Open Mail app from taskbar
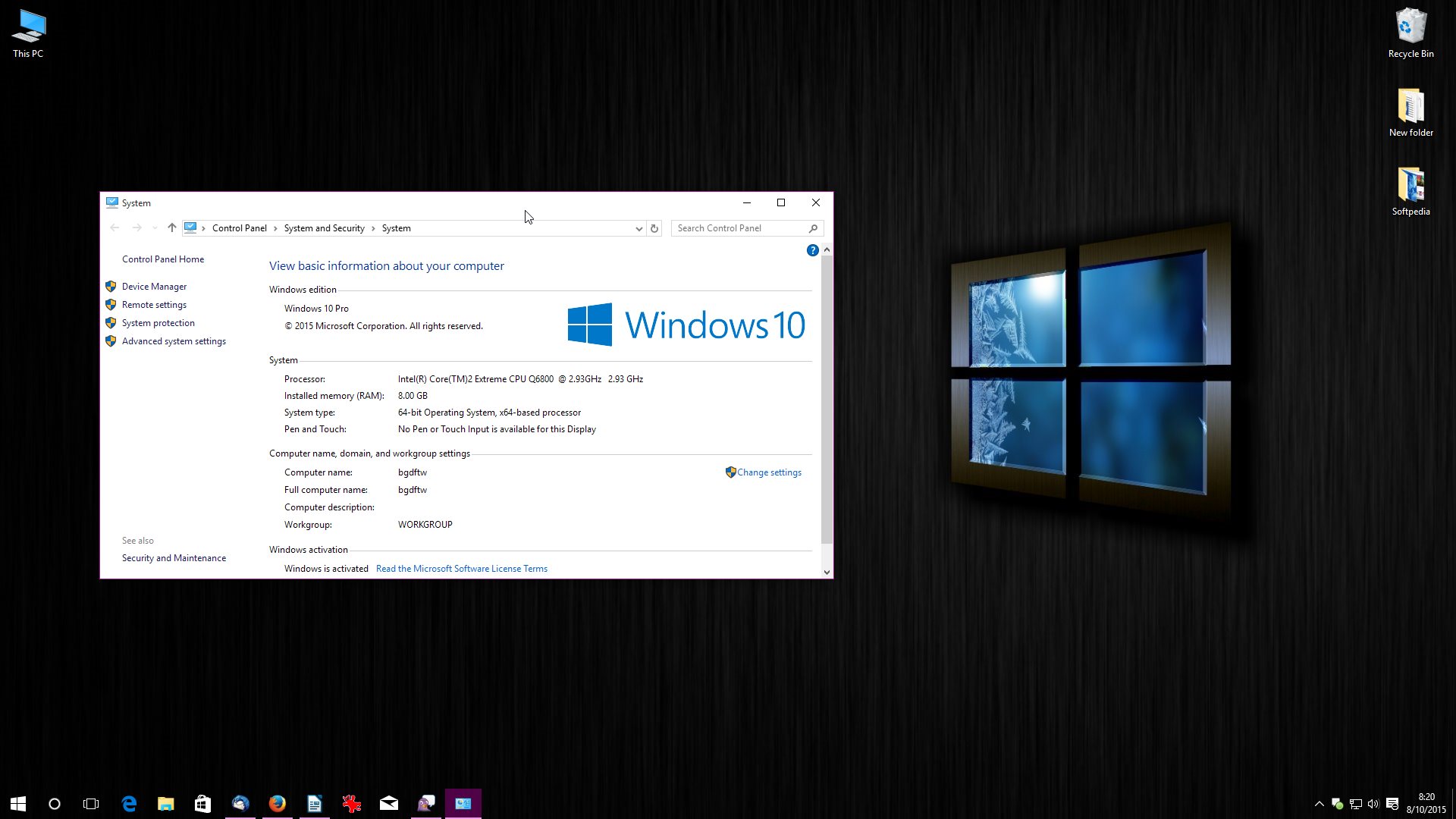 (389, 804)
